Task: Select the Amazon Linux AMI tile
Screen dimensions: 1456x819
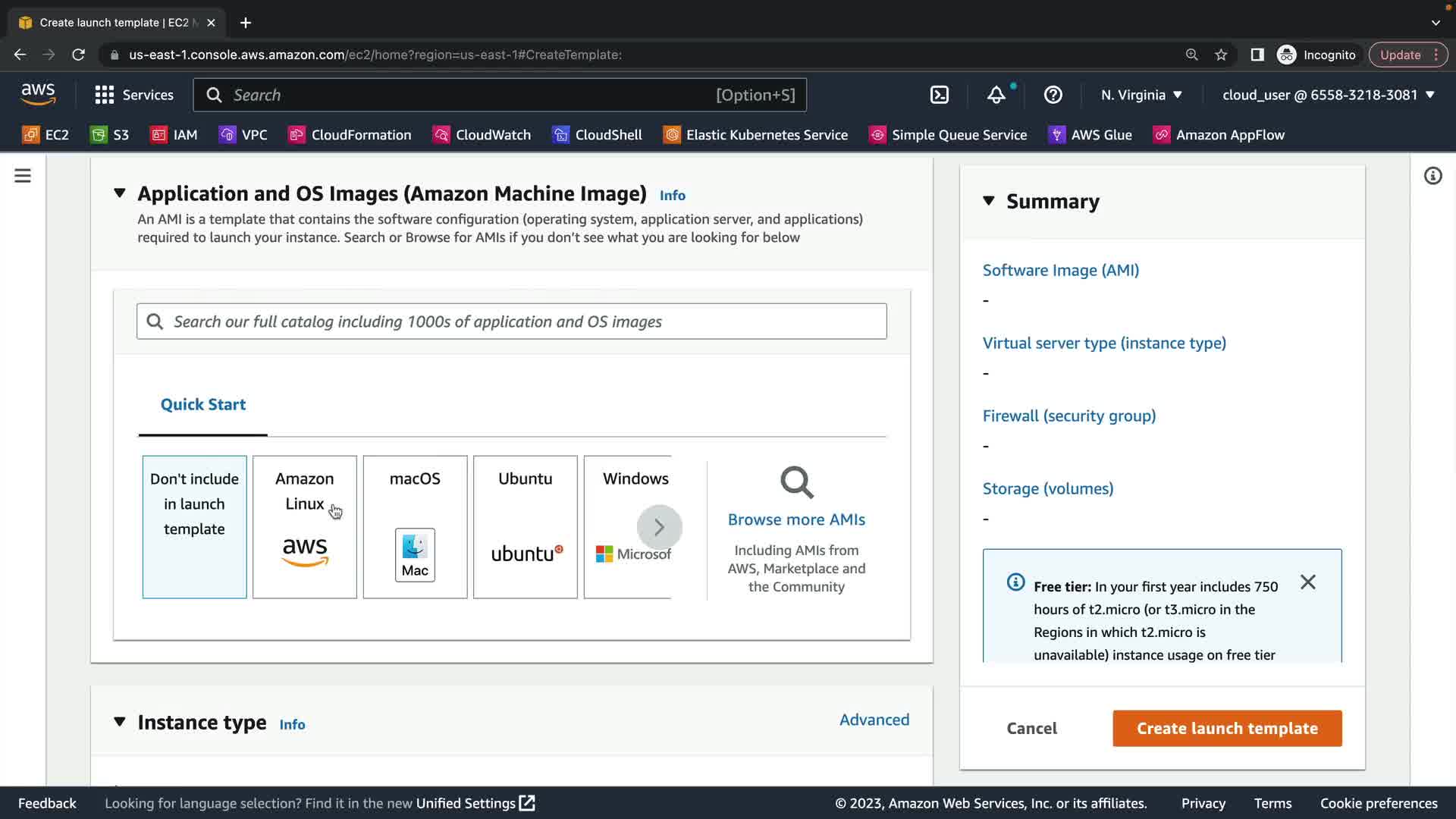Action: (x=304, y=526)
